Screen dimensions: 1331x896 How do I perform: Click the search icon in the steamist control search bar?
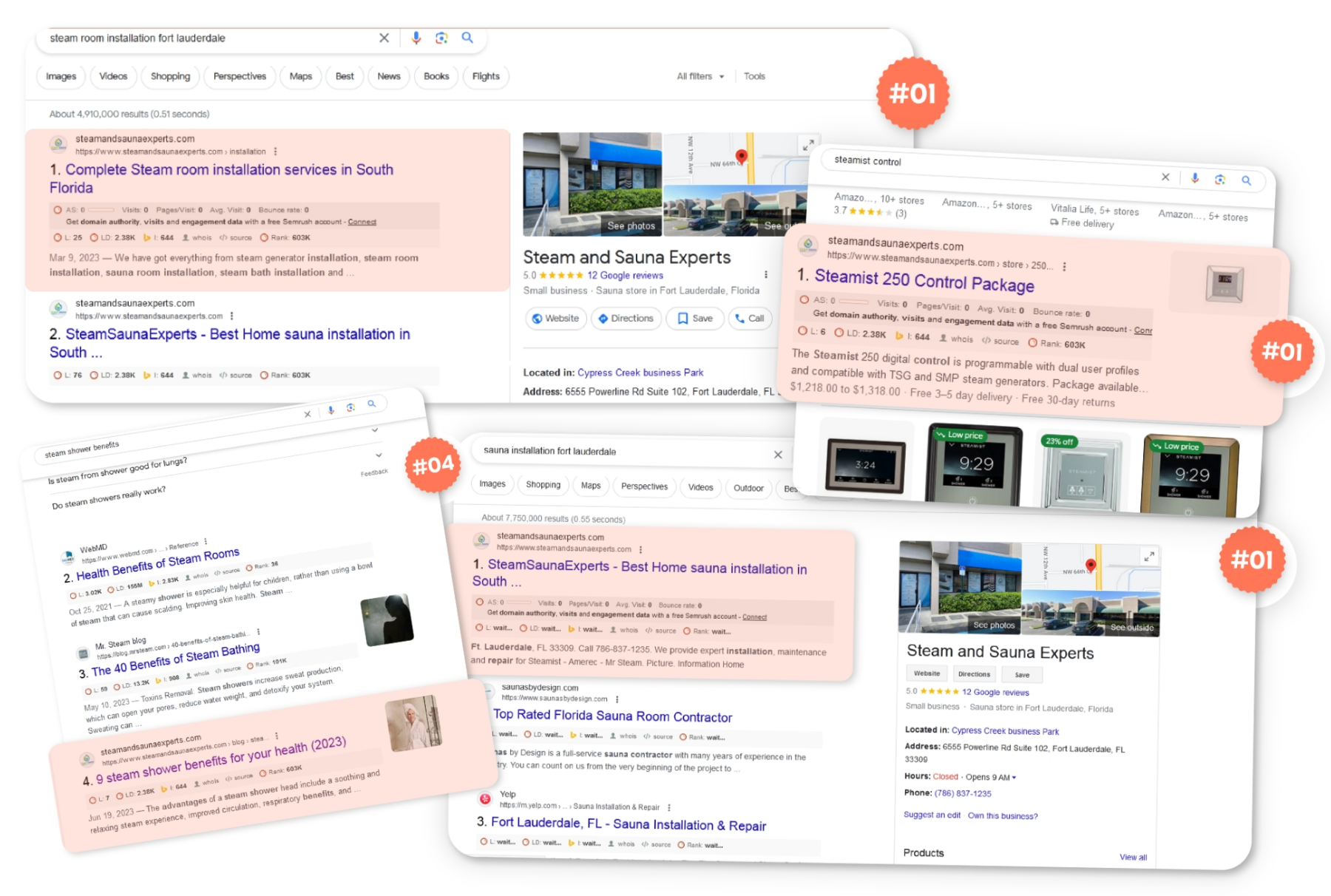pyautogui.click(x=1246, y=180)
